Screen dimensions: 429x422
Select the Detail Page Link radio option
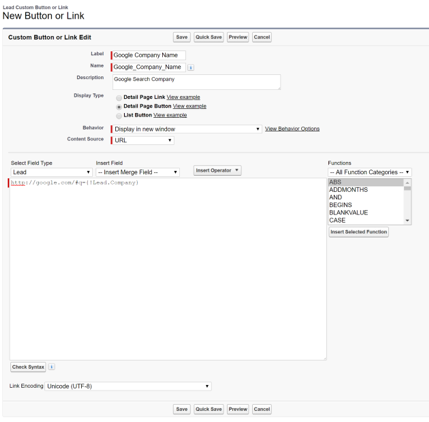click(x=119, y=98)
